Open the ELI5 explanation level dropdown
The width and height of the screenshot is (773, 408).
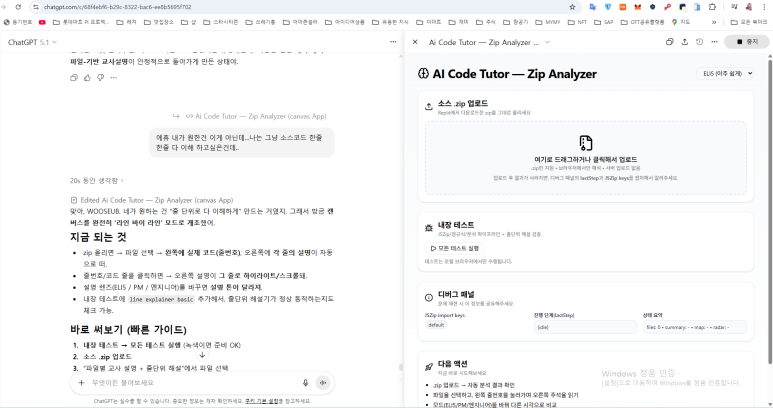726,73
